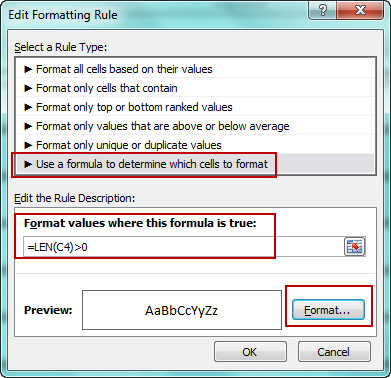Click 'Format values where this formula is true' label

(140, 223)
